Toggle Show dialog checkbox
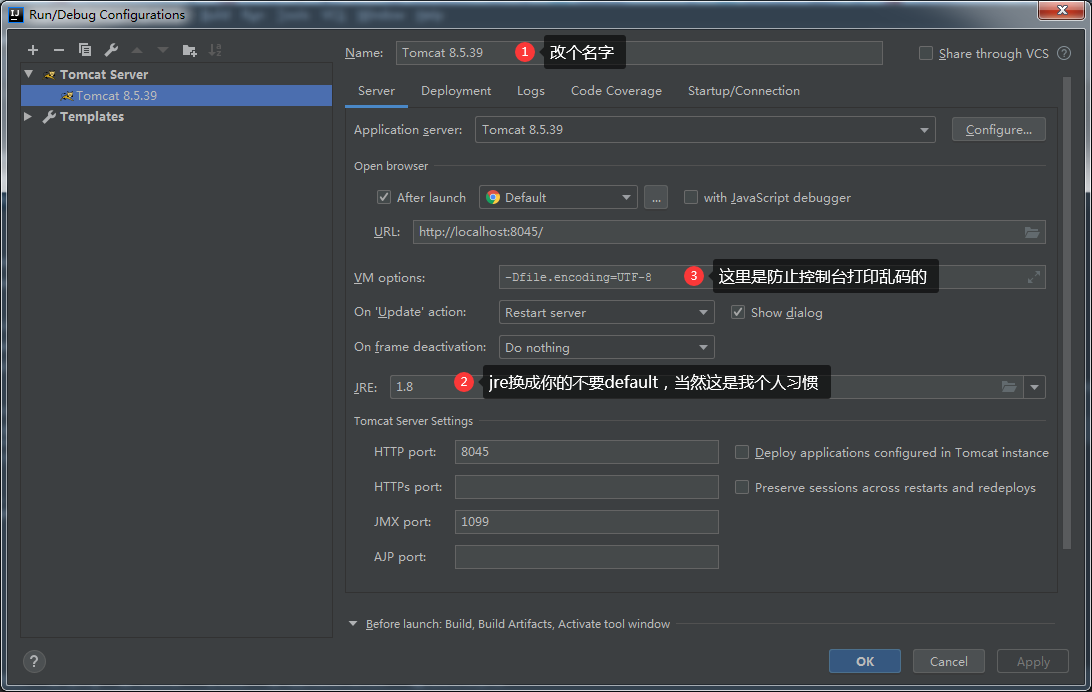Image resolution: width=1092 pixels, height=692 pixels. coord(738,312)
